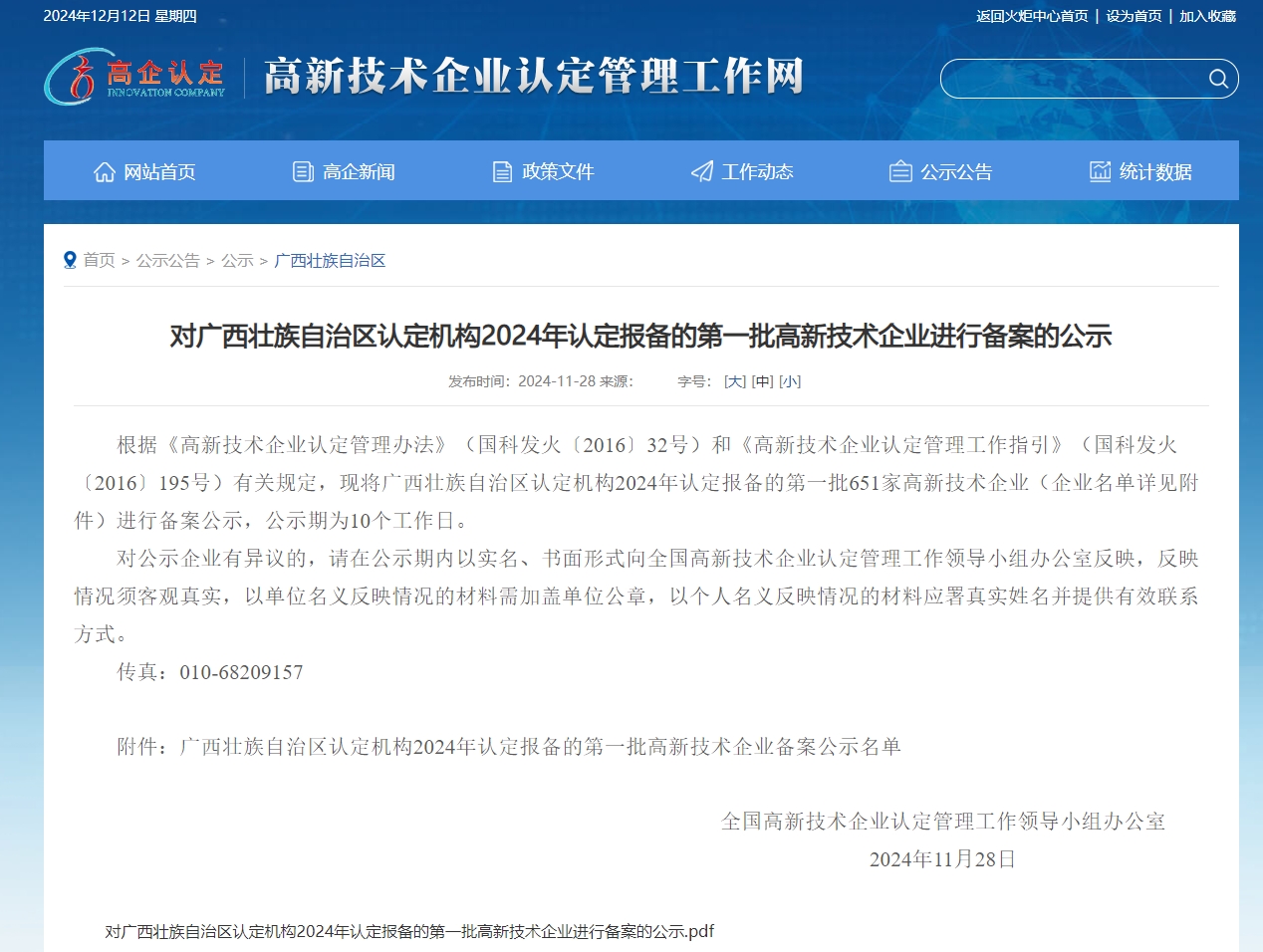
Task: Click the chart icon beside 统计数据
Action: coord(1100,172)
